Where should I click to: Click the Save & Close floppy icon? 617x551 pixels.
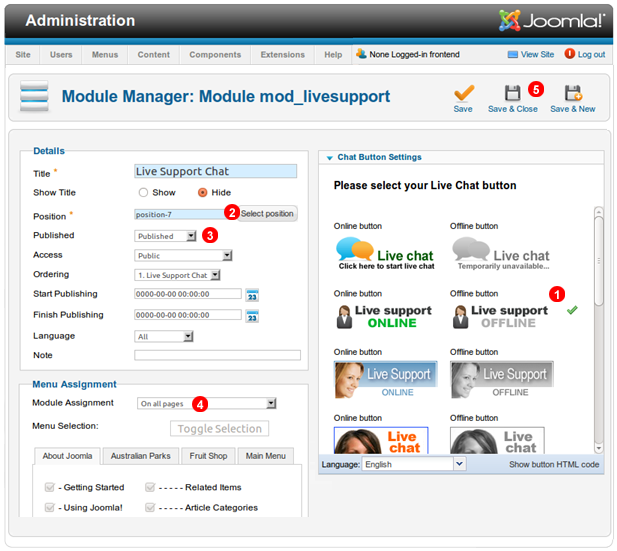[512, 93]
